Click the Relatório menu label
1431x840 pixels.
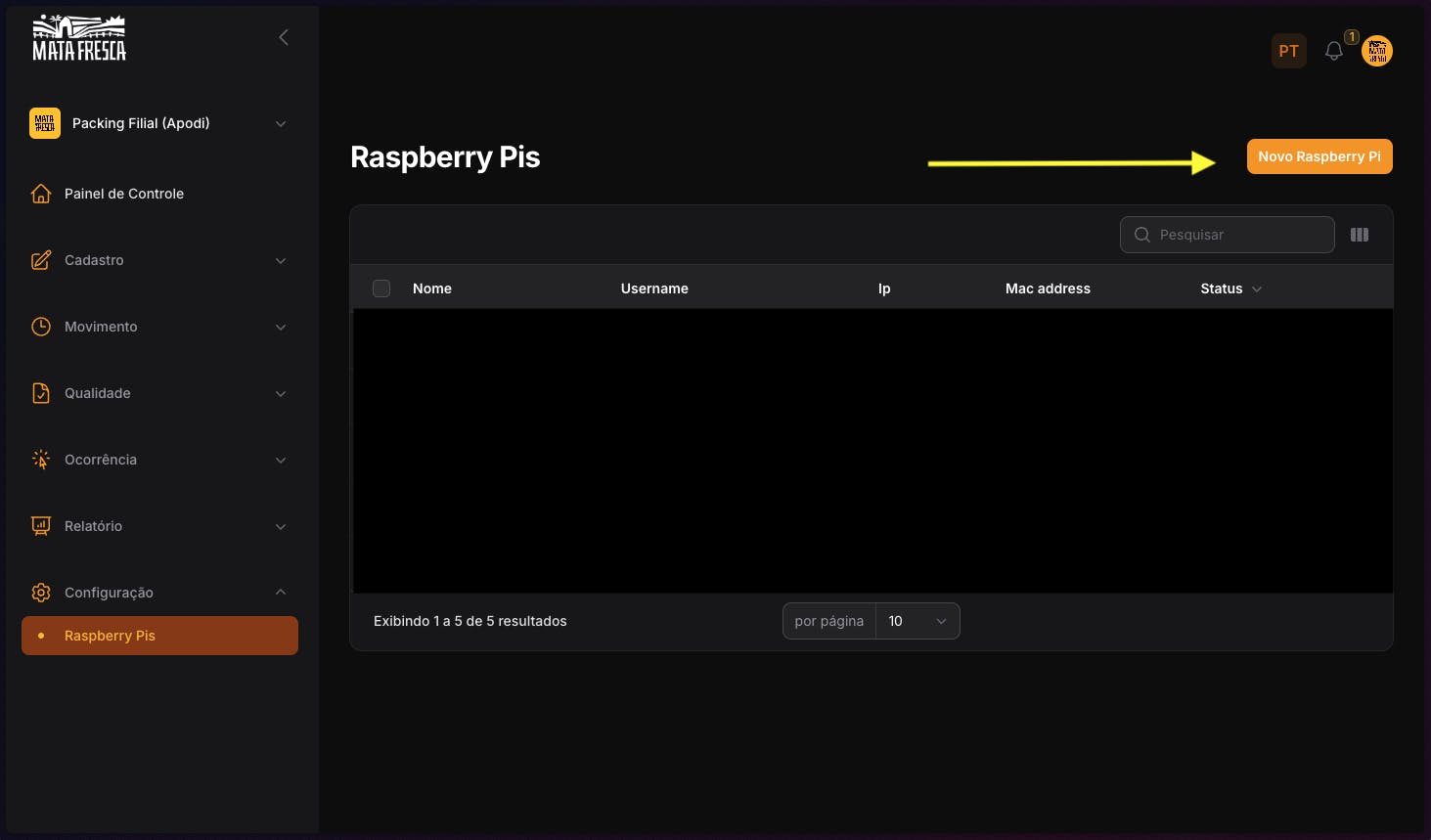click(x=94, y=526)
